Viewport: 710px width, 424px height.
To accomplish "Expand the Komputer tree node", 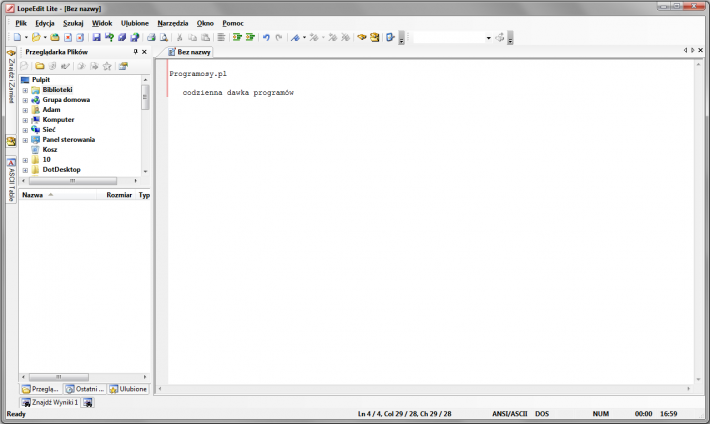I will tap(25, 120).
